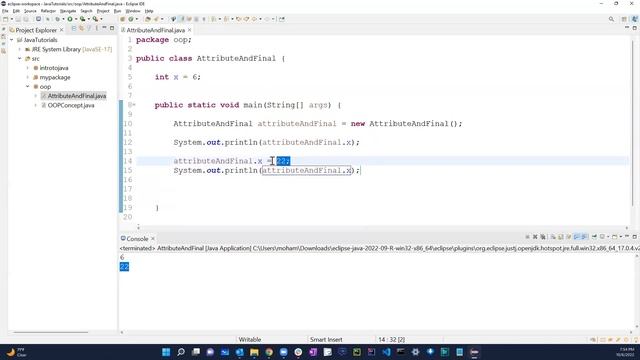Open Display Selected Console dropdown
The height and width of the screenshot is (360, 640).
(608, 237)
